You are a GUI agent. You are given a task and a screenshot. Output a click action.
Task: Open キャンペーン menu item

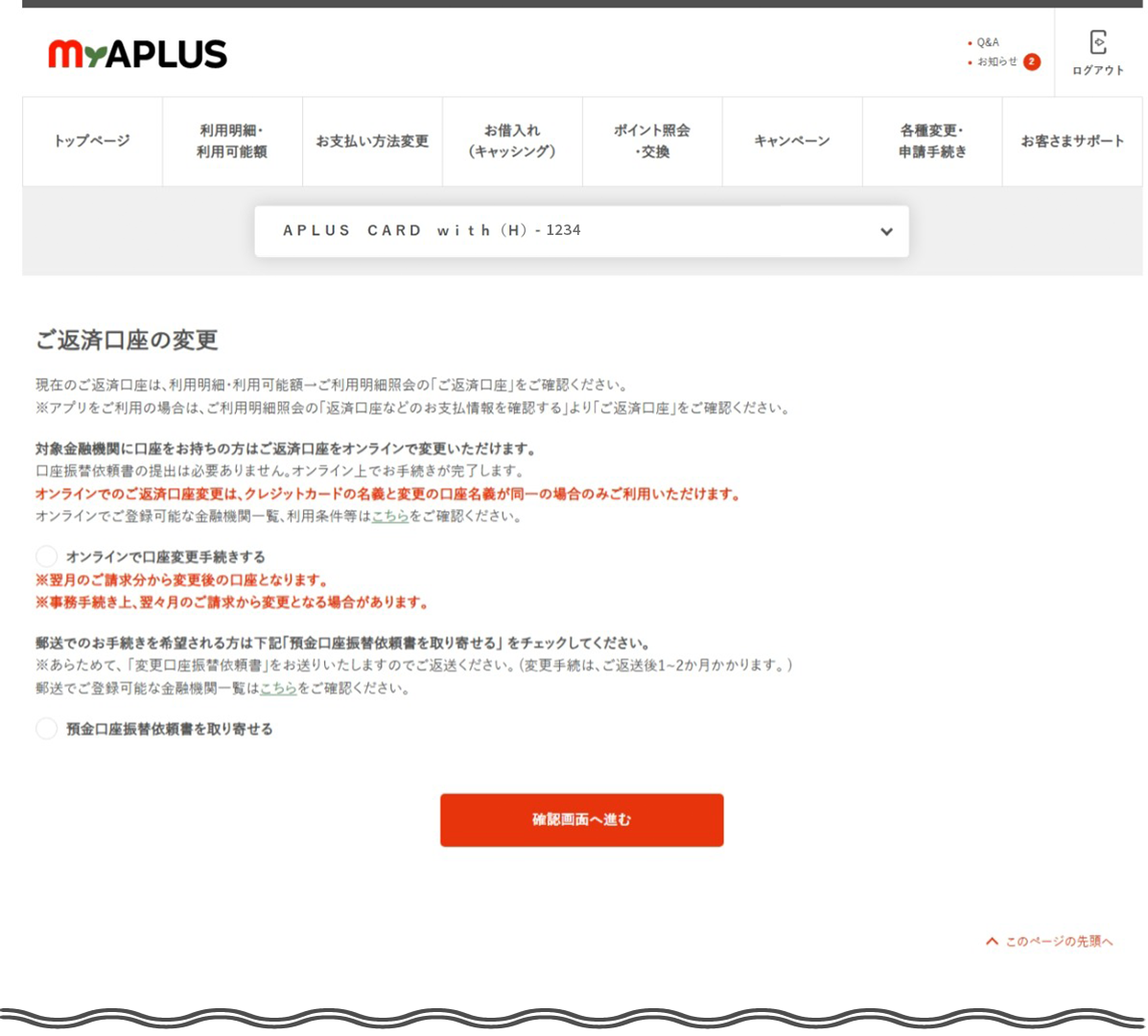coord(792,141)
